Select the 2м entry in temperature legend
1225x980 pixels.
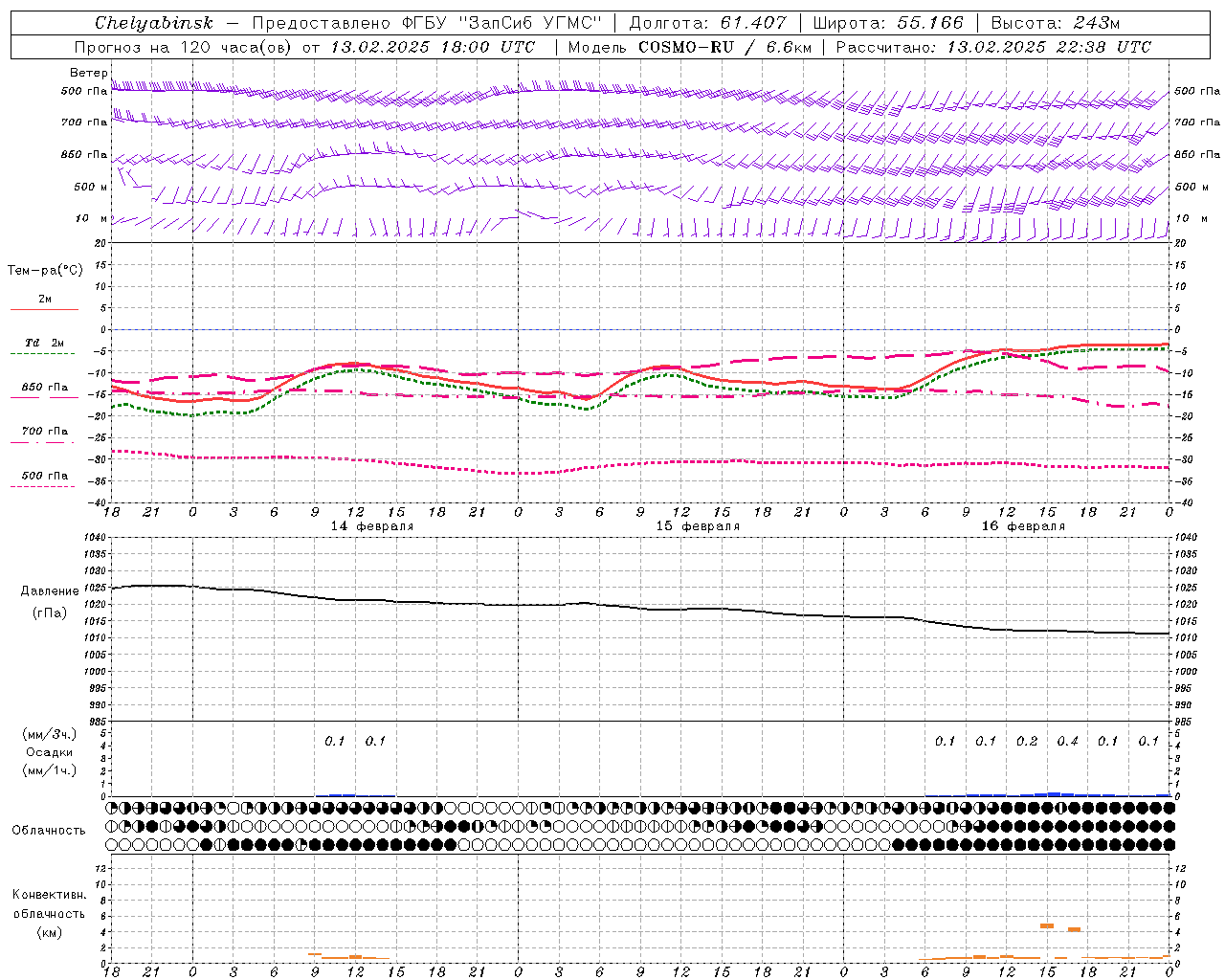tap(45, 300)
